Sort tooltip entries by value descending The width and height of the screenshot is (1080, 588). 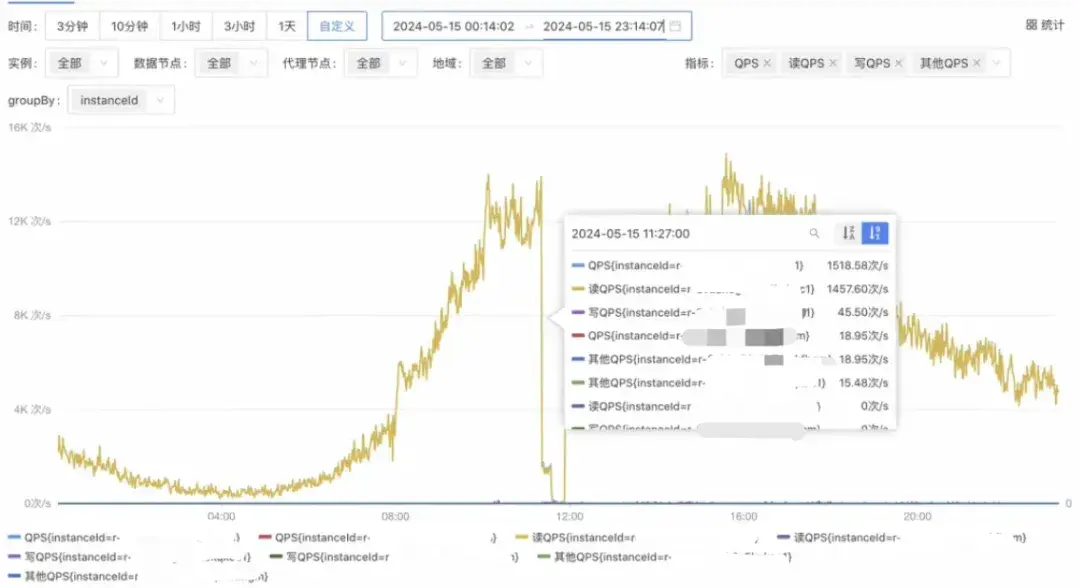click(x=875, y=233)
